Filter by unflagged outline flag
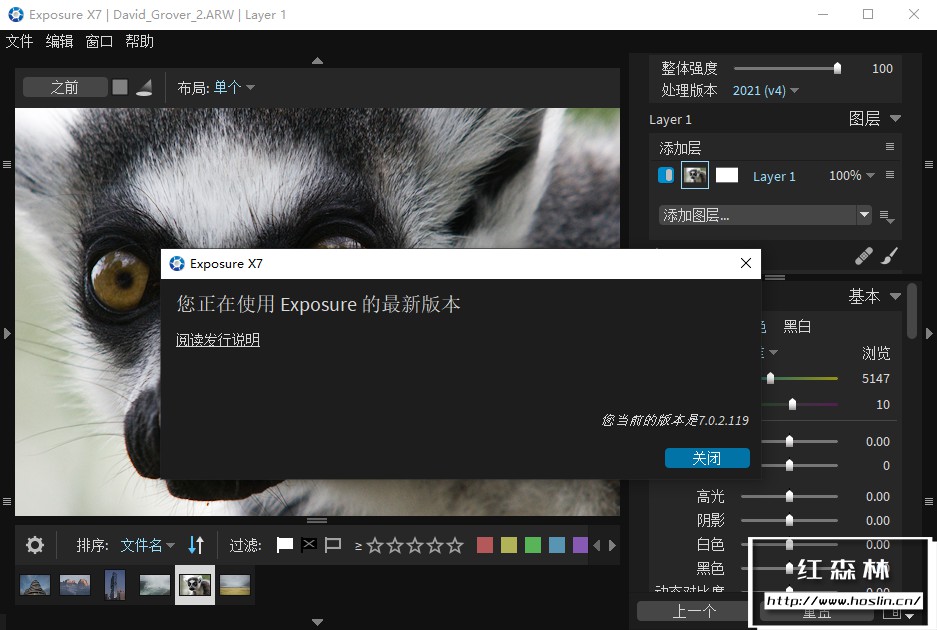 tap(333, 545)
